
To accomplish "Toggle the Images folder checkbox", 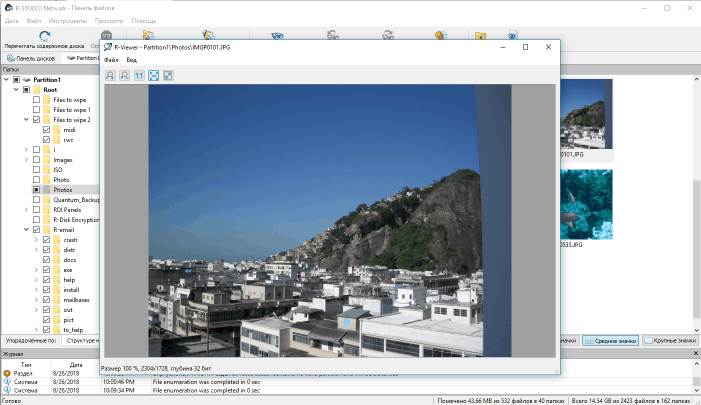I will click(36, 160).
